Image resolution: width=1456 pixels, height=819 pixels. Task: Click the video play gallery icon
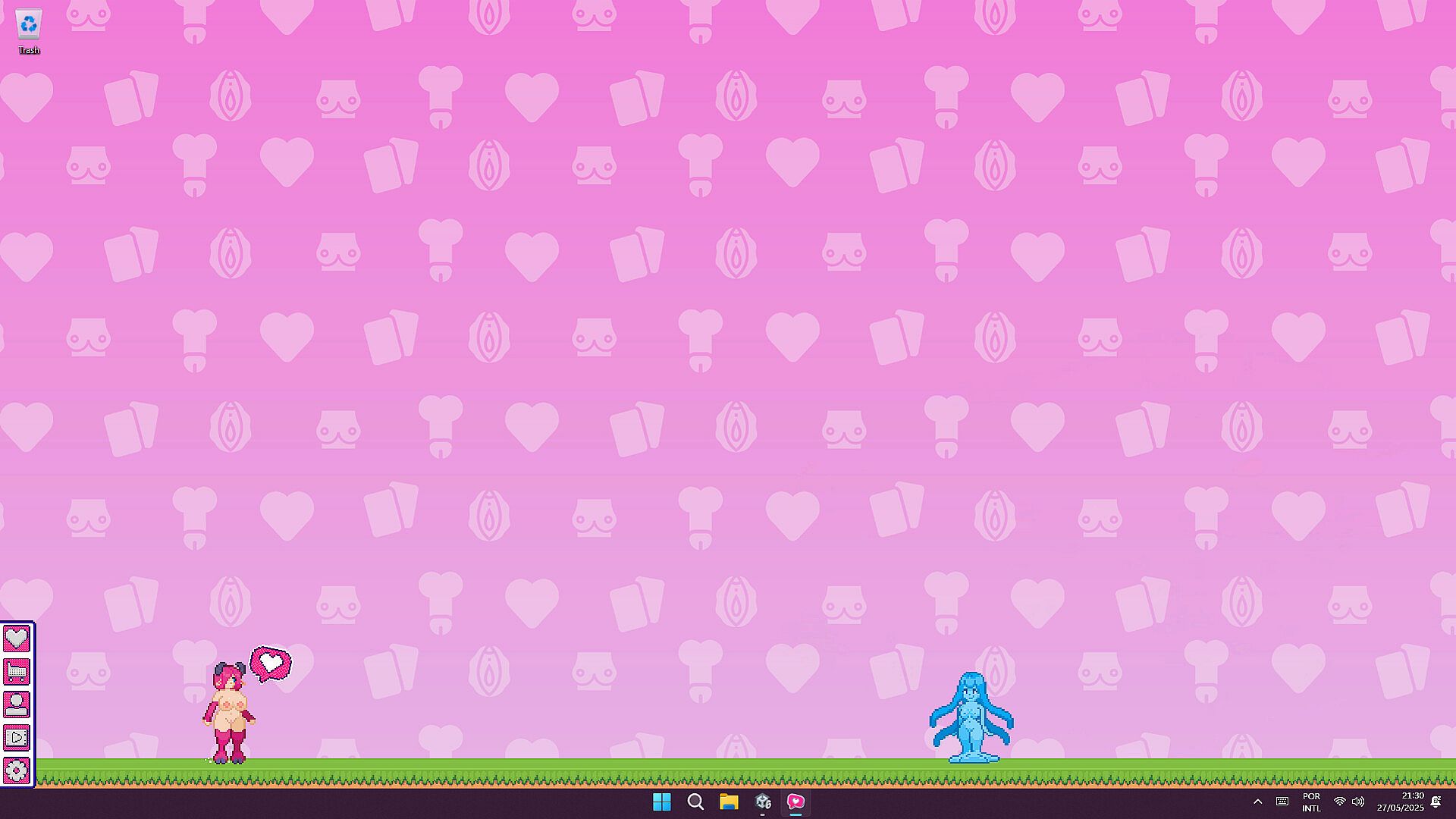(x=17, y=737)
